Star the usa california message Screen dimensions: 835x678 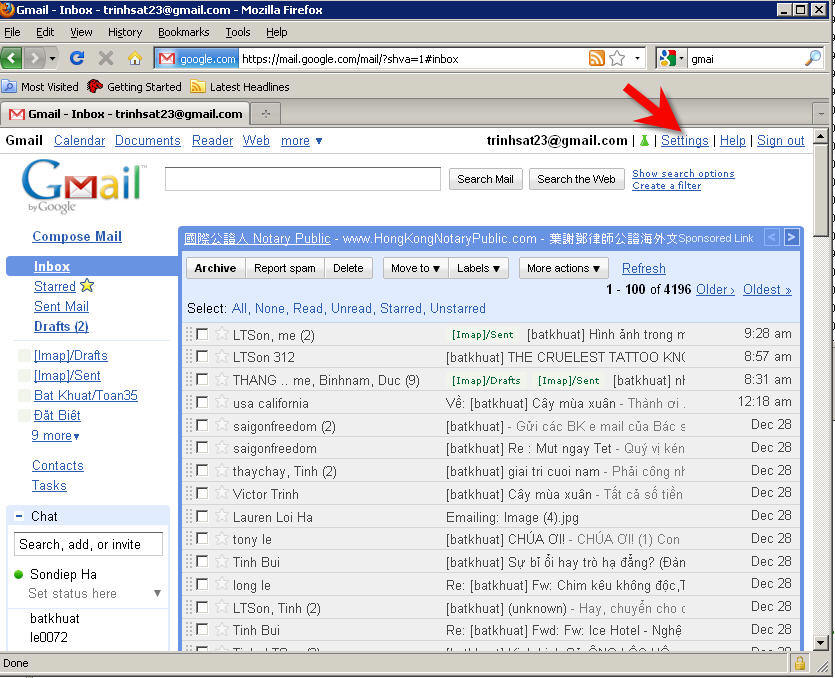click(x=222, y=403)
